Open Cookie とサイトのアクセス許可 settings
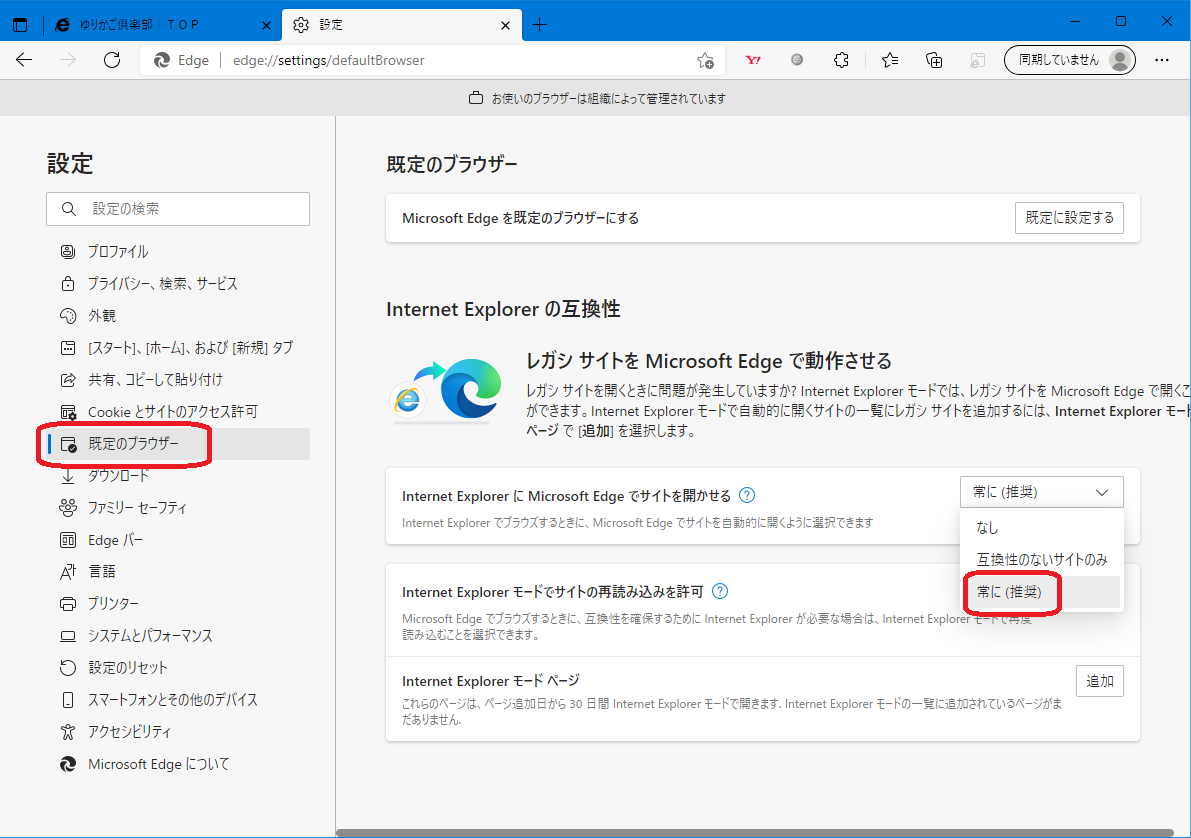Image resolution: width=1191 pixels, height=838 pixels. 178,412
